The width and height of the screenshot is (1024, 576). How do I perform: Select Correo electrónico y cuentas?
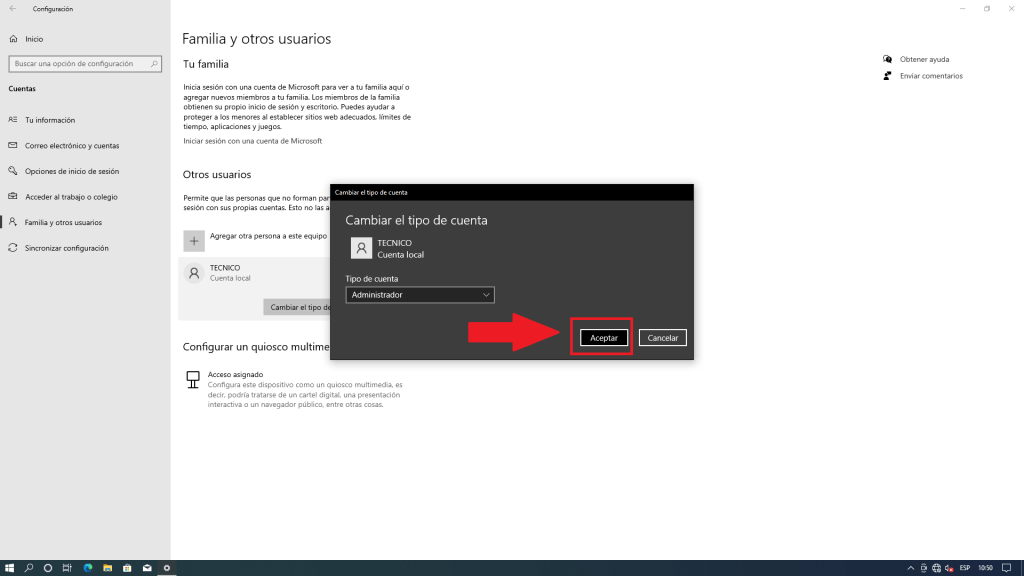tap(72, 146)
